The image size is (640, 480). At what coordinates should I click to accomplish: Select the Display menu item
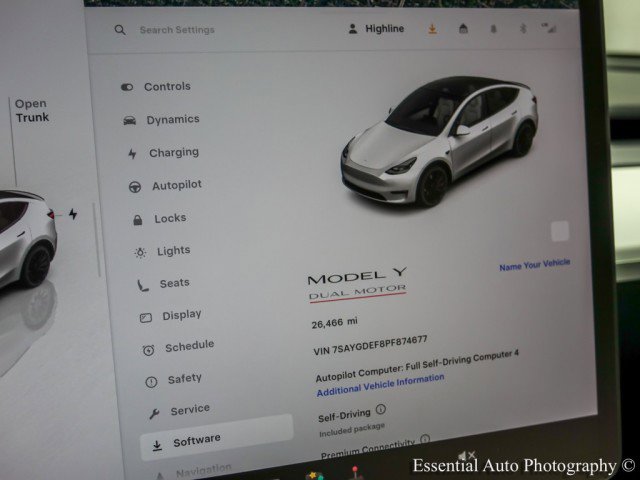tap(171, 316)
